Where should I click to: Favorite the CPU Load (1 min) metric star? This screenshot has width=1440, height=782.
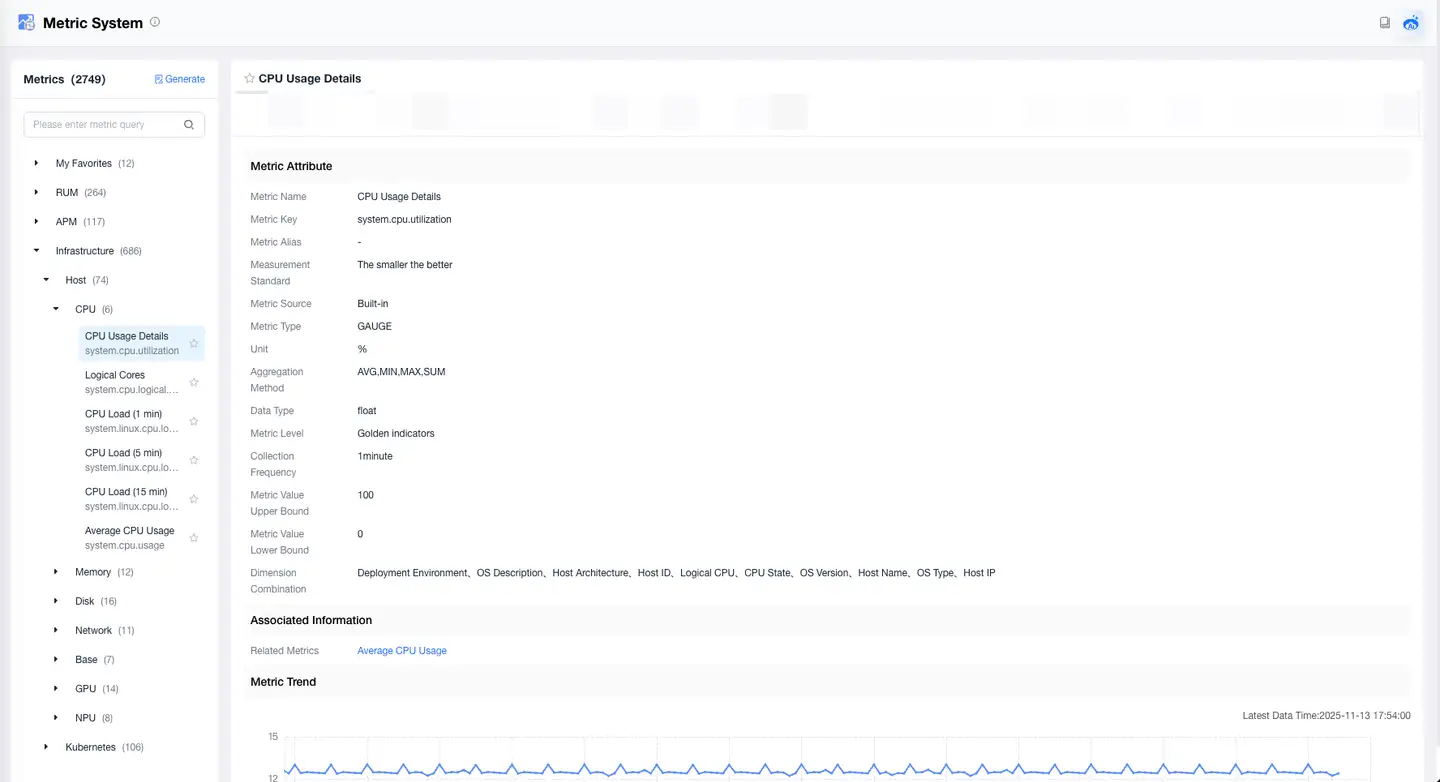click(194, 421)
